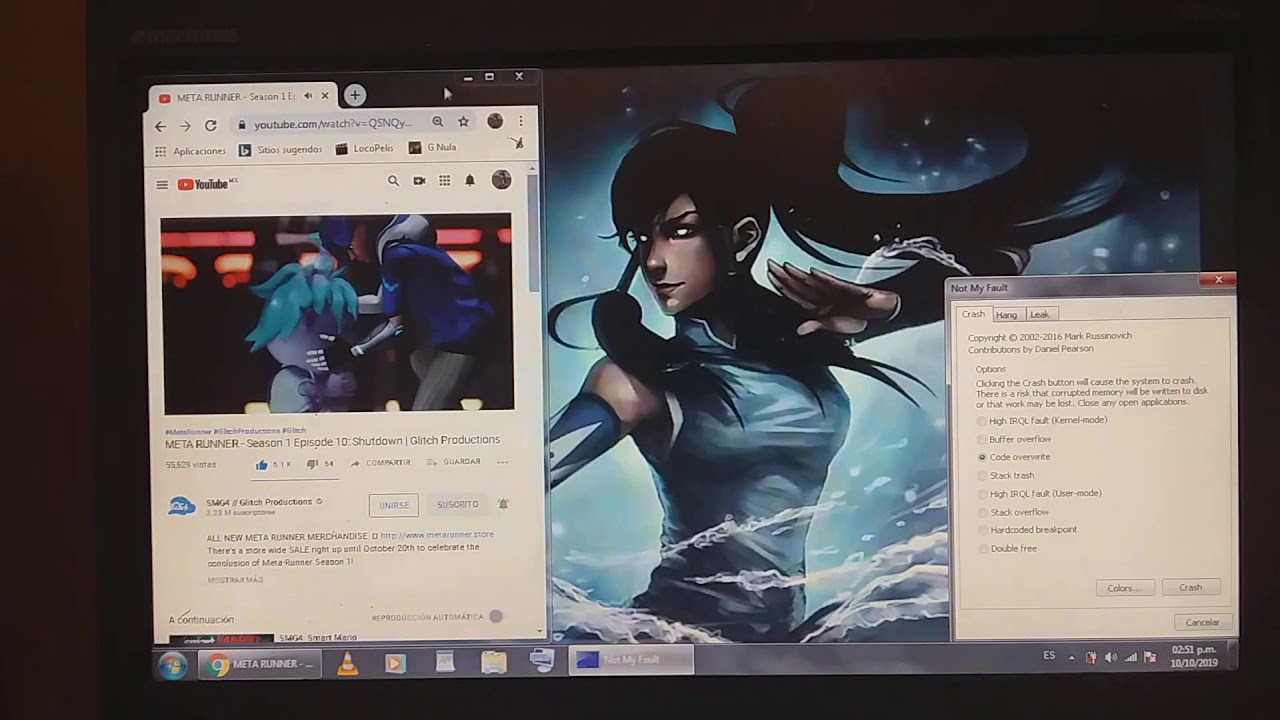
Task: Open the YouTube apps grid
Action: pyautogui.click(x=444, y=181)
